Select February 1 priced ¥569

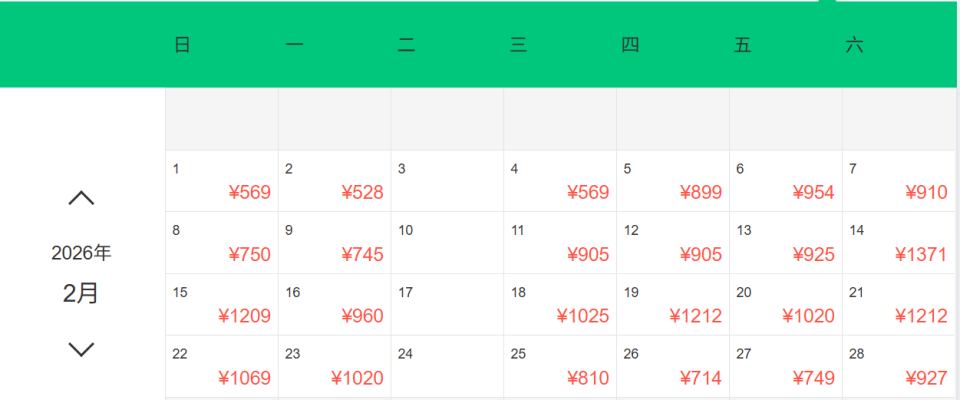point(221,181)
